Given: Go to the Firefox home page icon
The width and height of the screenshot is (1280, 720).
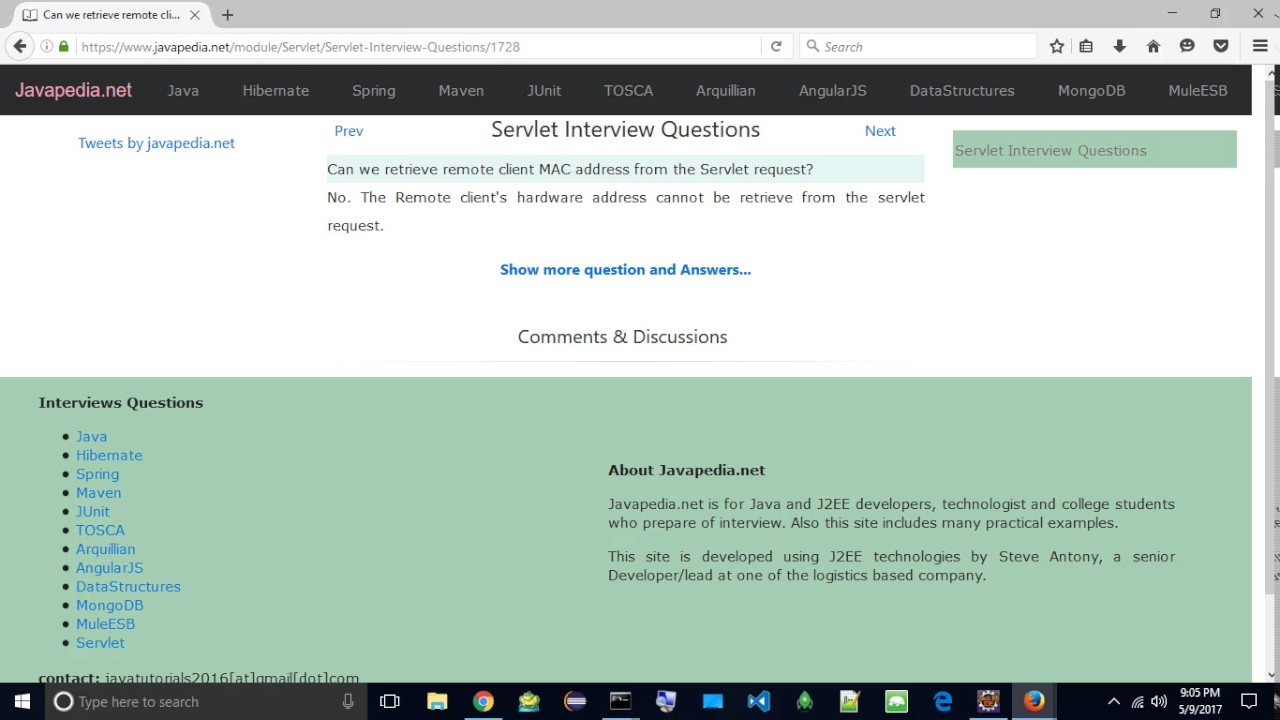Looking at the screenshot, I should 1153,46.
